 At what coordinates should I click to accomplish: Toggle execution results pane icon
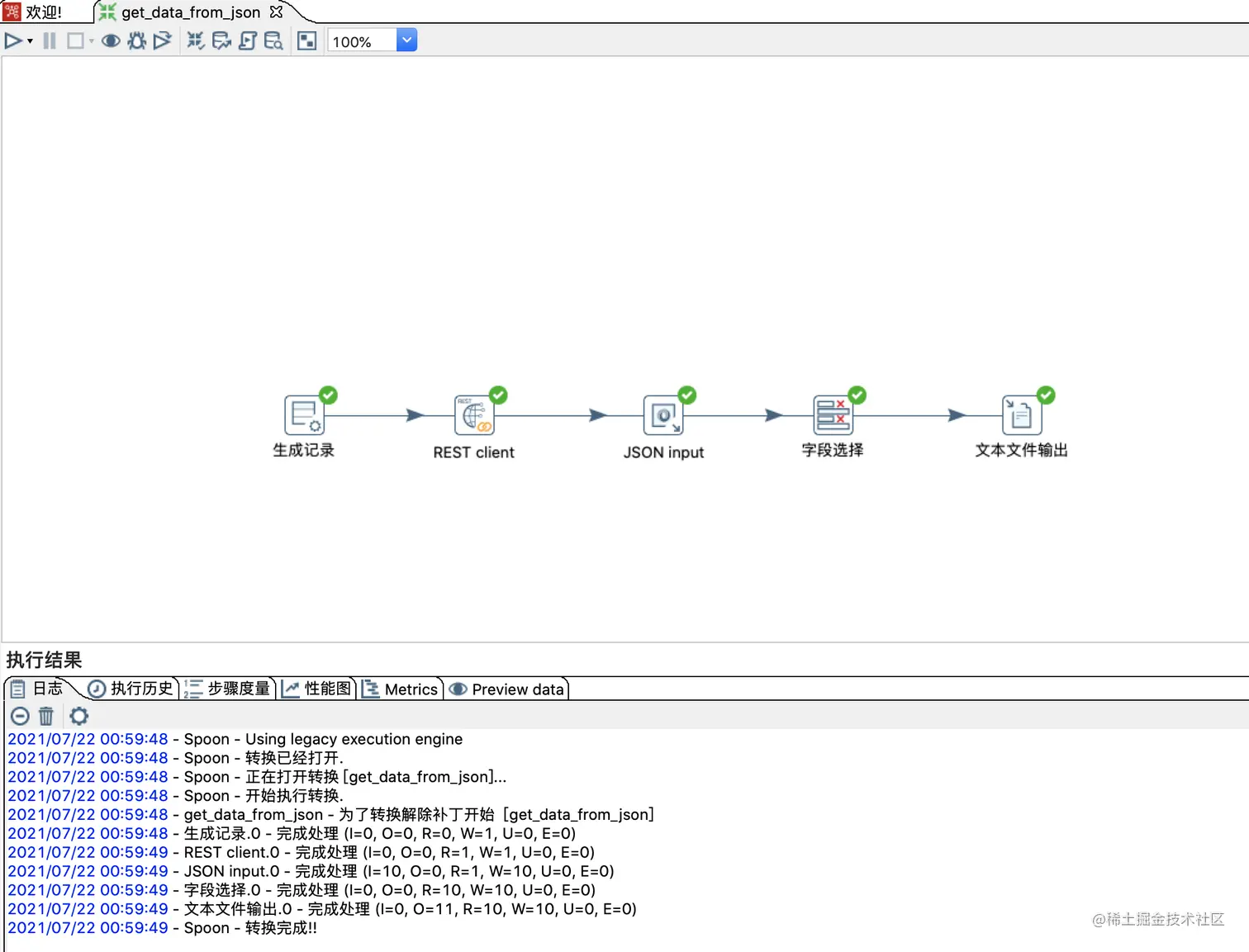[x=306, y=40]
